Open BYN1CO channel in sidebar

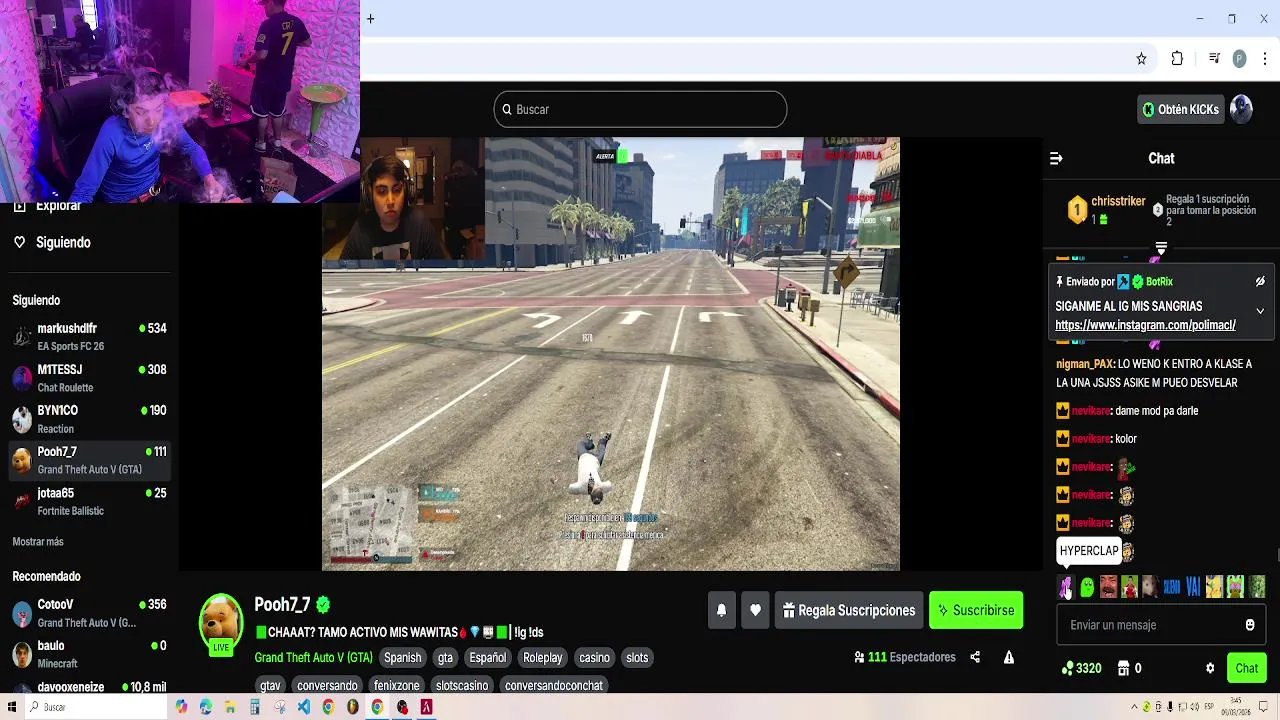(x=89, y=419)
